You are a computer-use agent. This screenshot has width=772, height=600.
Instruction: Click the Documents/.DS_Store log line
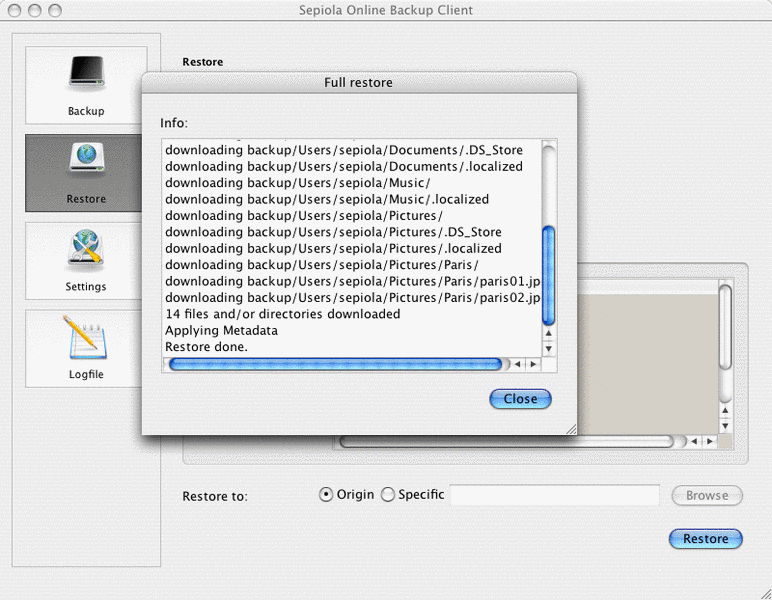[344, 150]
